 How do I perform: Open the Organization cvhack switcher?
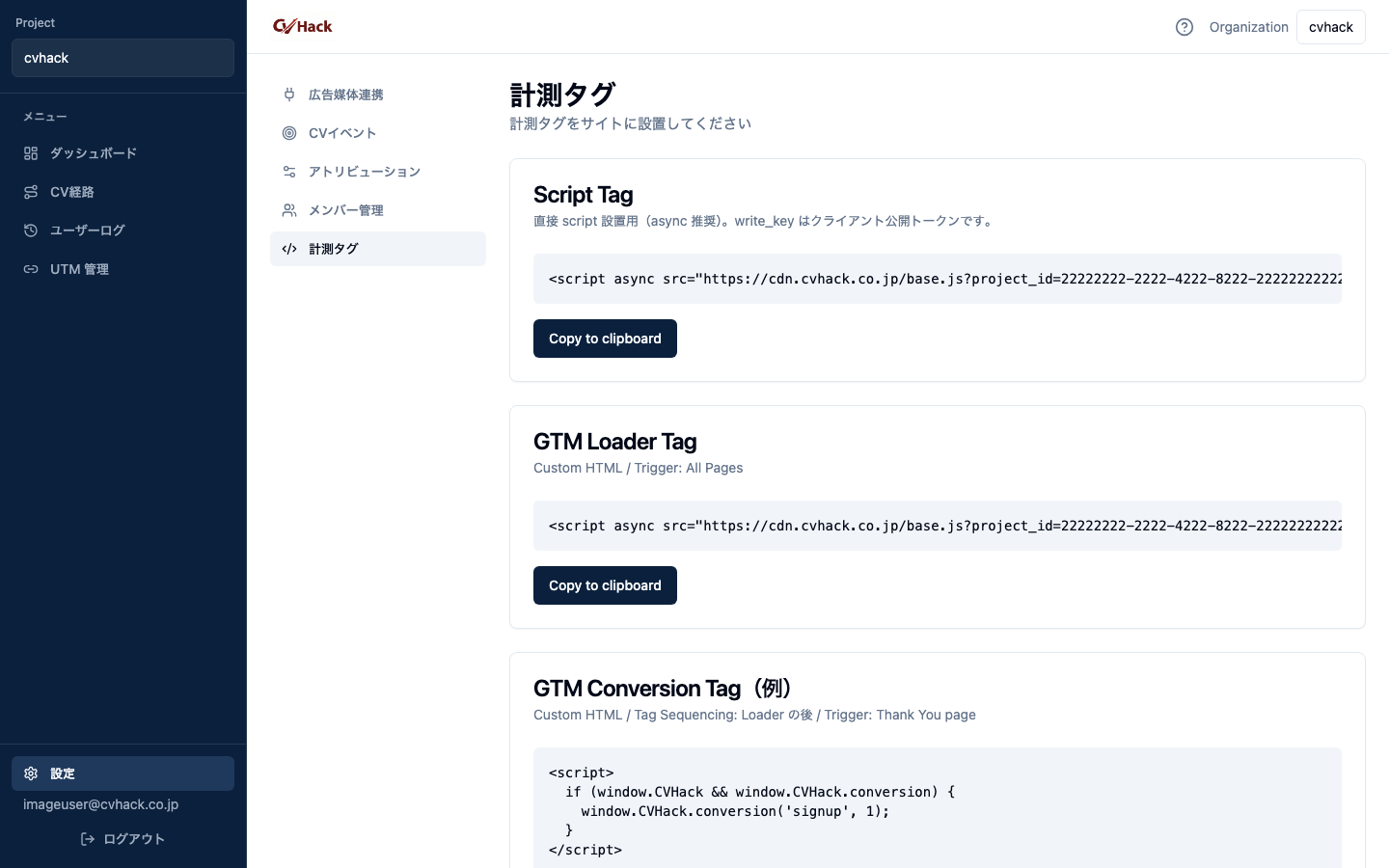coord(1331,27)
